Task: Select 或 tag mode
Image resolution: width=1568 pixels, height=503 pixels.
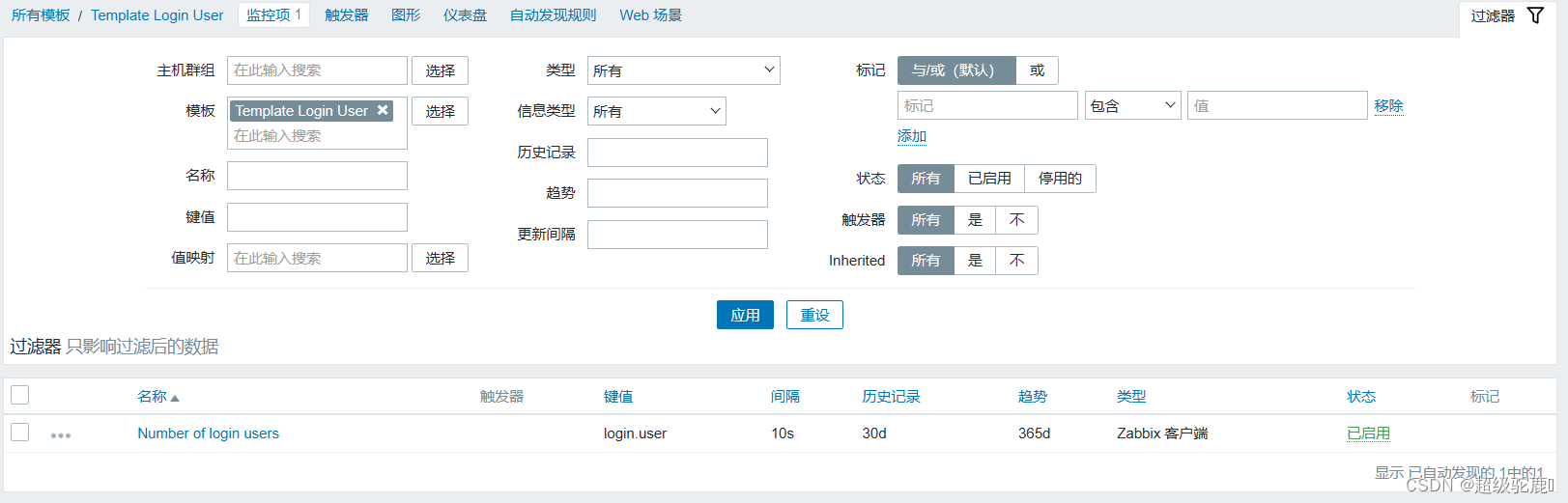Action: [1038, 70]
